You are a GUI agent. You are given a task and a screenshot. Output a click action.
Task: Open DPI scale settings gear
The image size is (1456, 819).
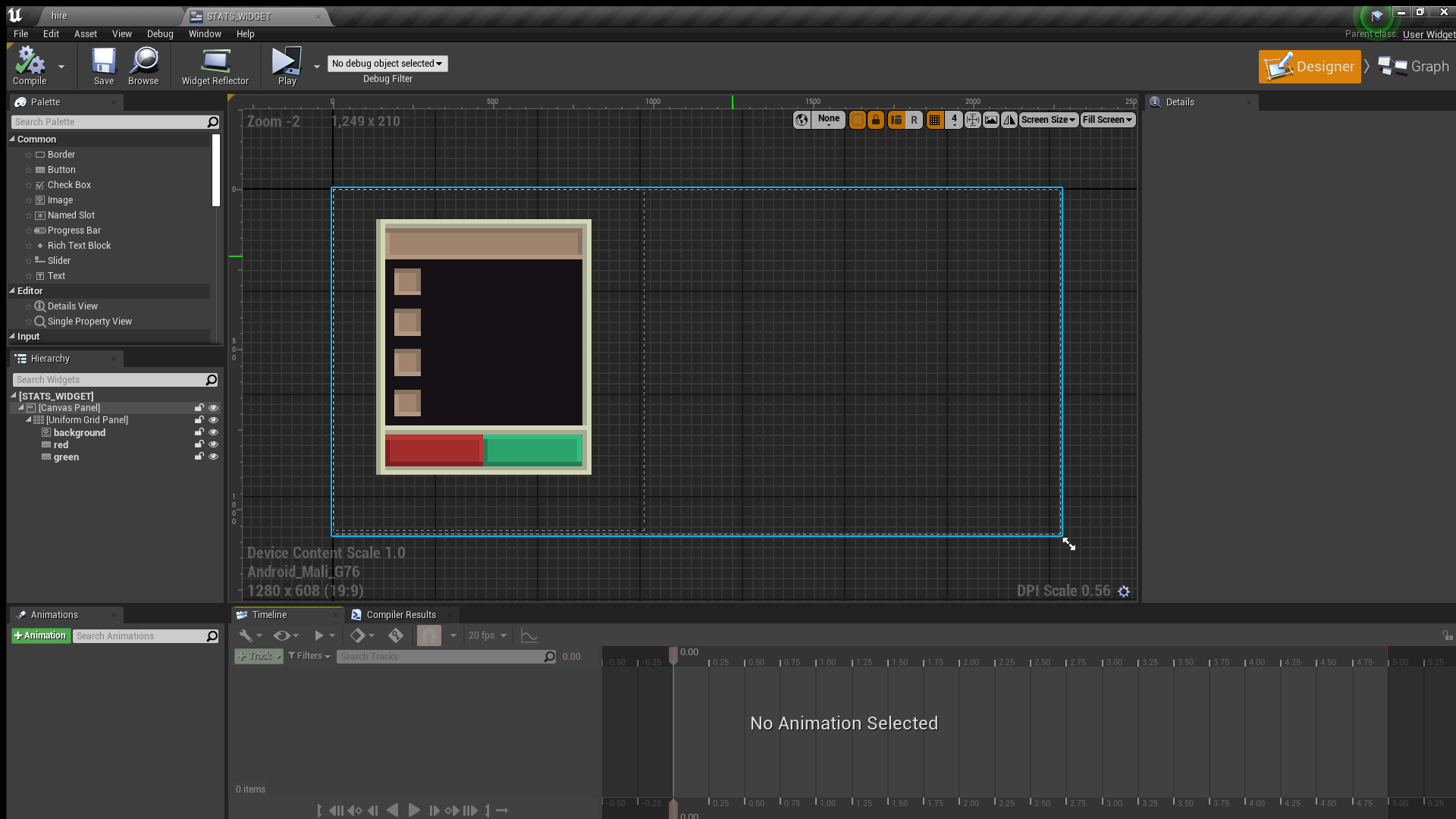tap(1124, 591)
